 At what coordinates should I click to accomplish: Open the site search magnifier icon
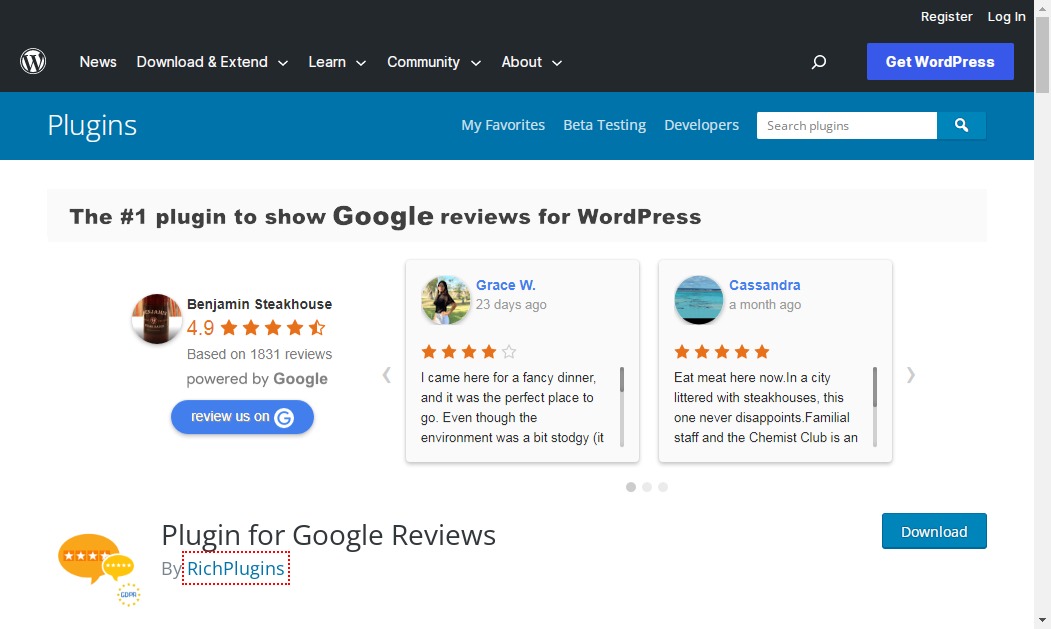click(x=818, y=62)
